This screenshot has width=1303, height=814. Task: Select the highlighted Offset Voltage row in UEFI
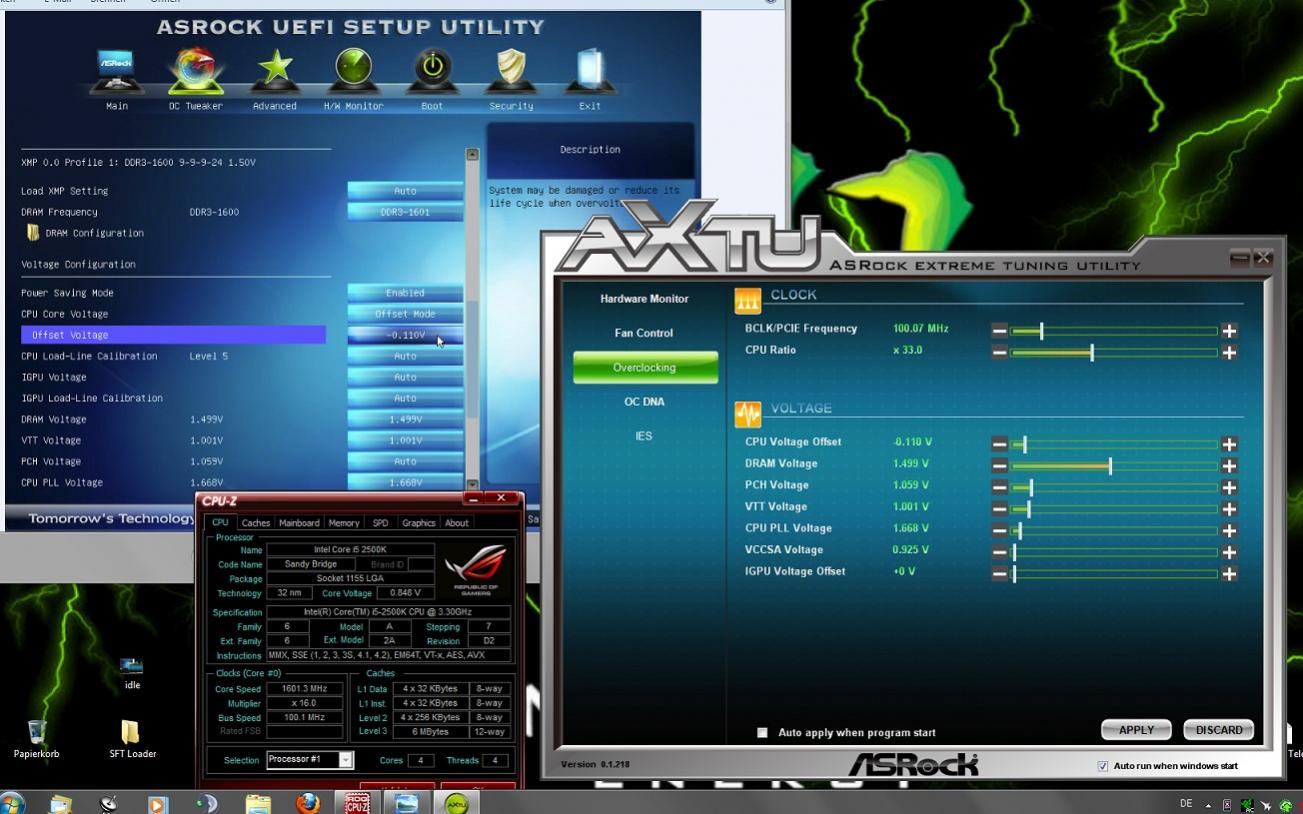point(173,335)
